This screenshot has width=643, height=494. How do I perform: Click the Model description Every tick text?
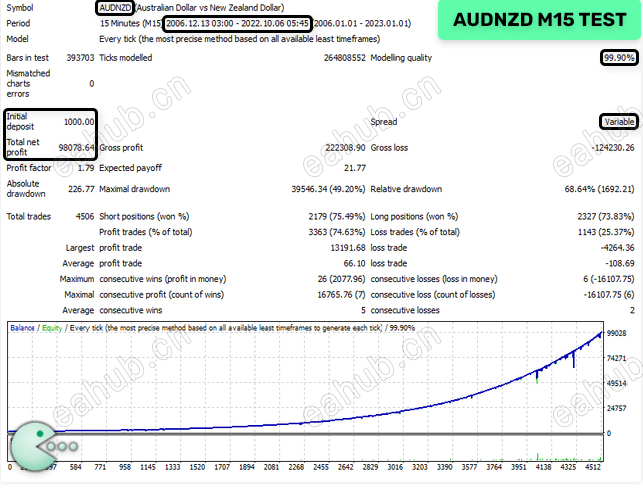pyautogui.click(x=239, y=39)
